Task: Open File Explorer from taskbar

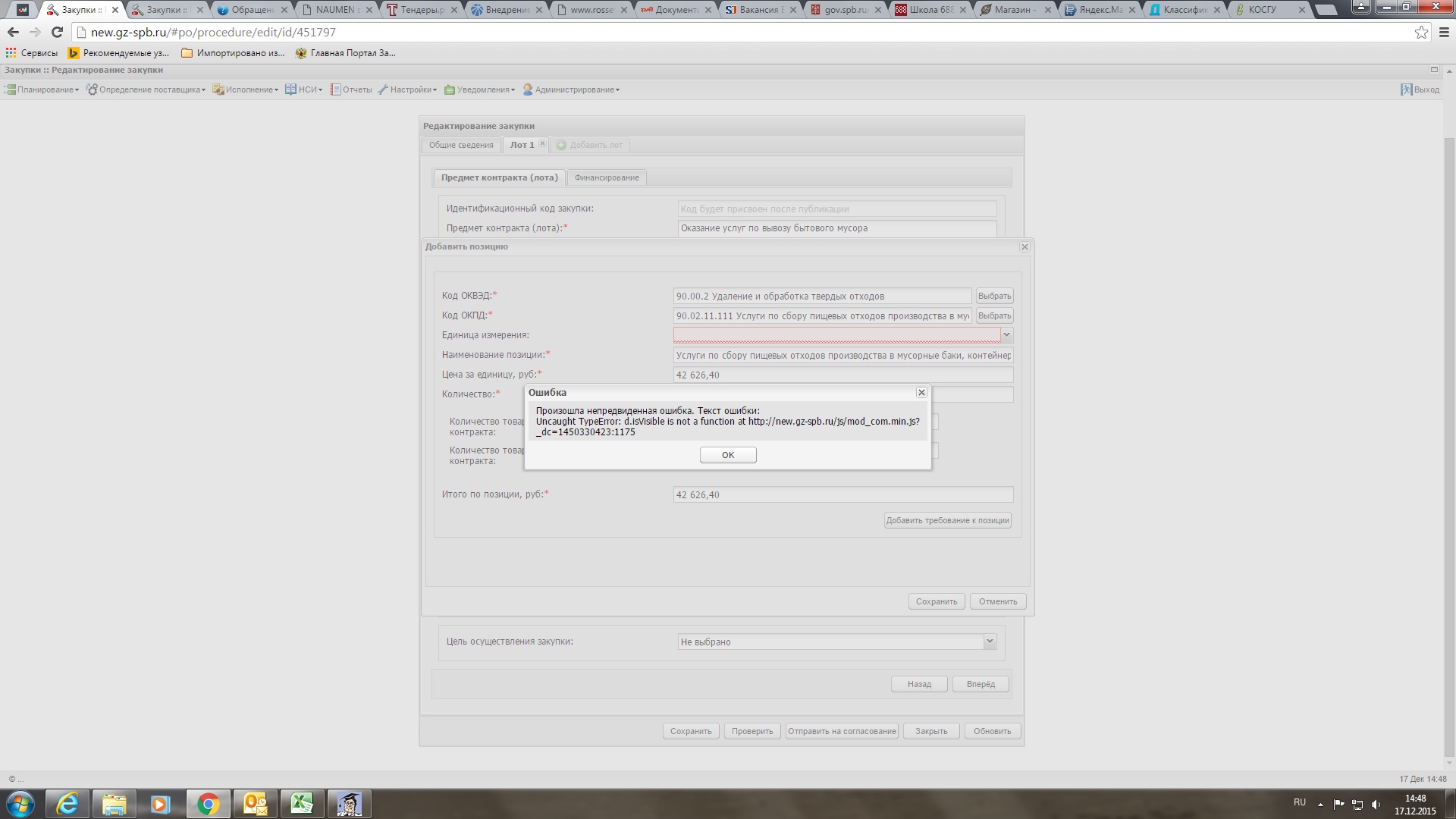Action: (114, 804)
